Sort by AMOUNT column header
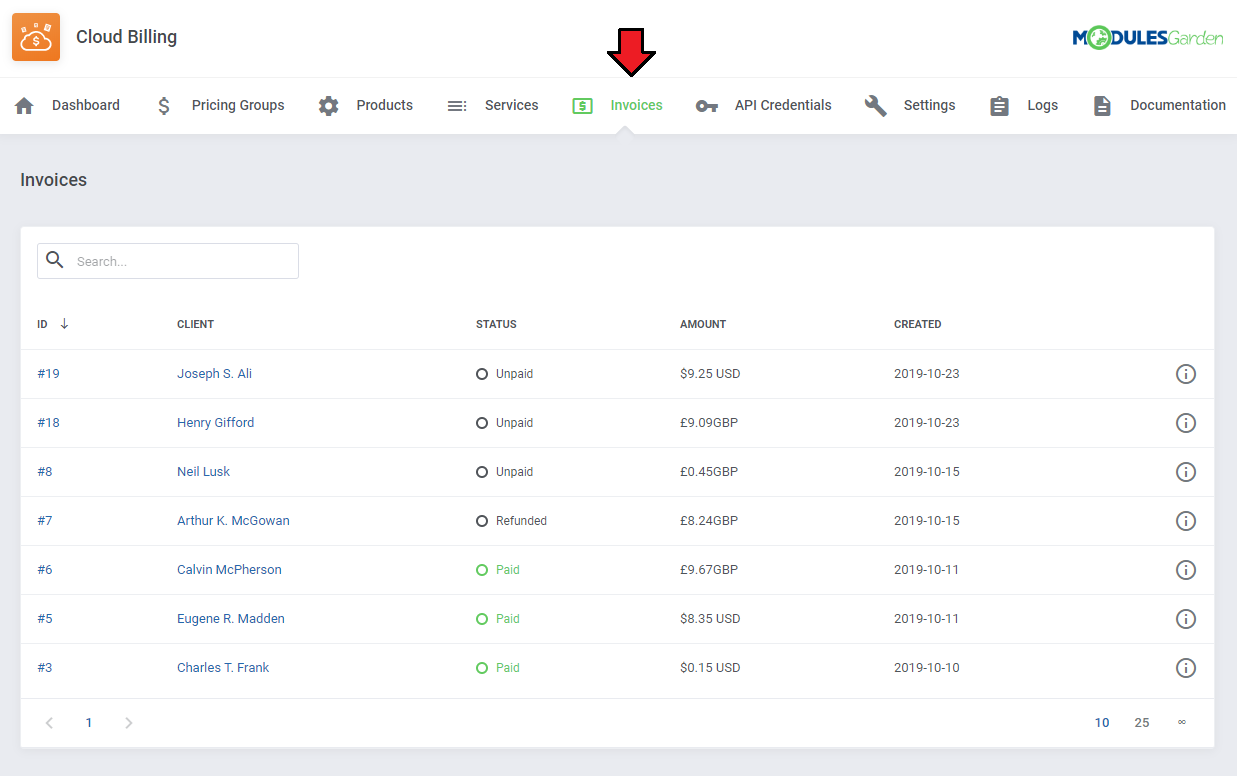1237x776 pixels. (703, 324)
